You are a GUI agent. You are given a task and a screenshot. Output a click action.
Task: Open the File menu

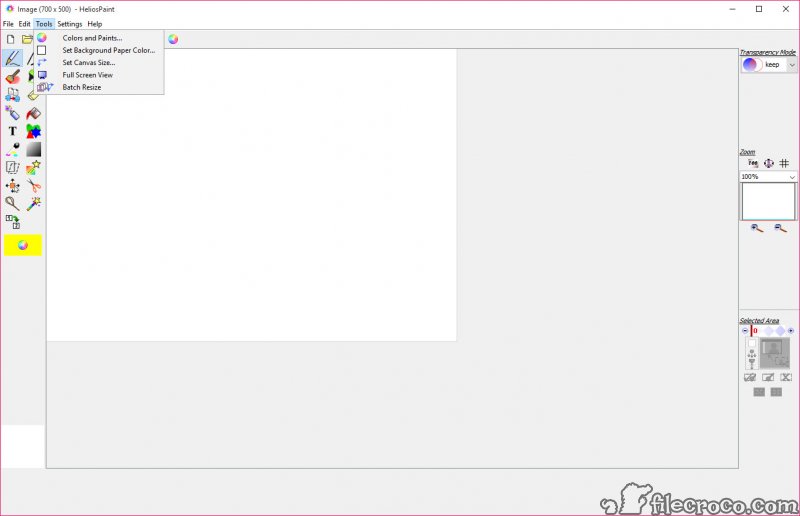tap(8, 24)
